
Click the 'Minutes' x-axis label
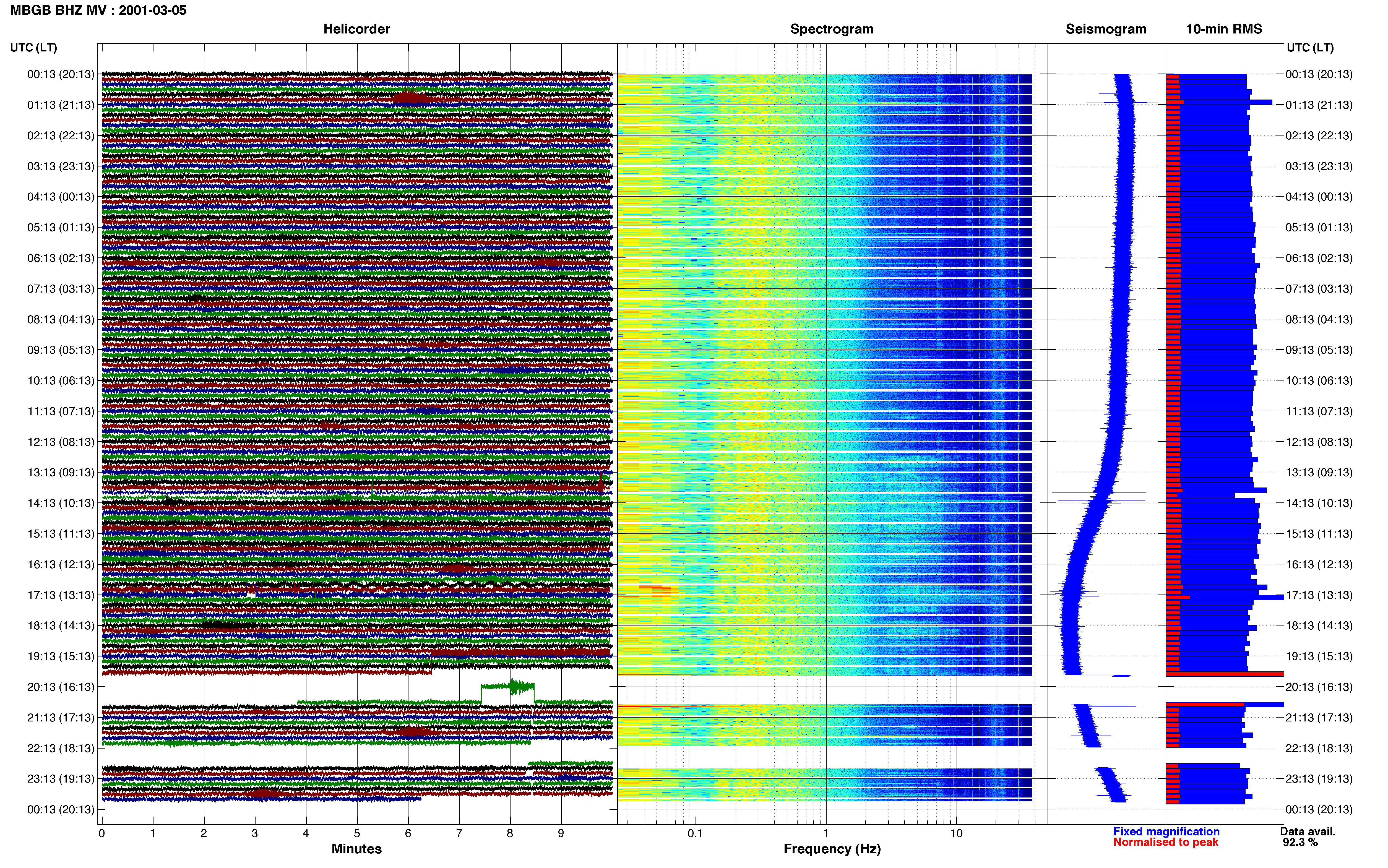coord(356,849)
